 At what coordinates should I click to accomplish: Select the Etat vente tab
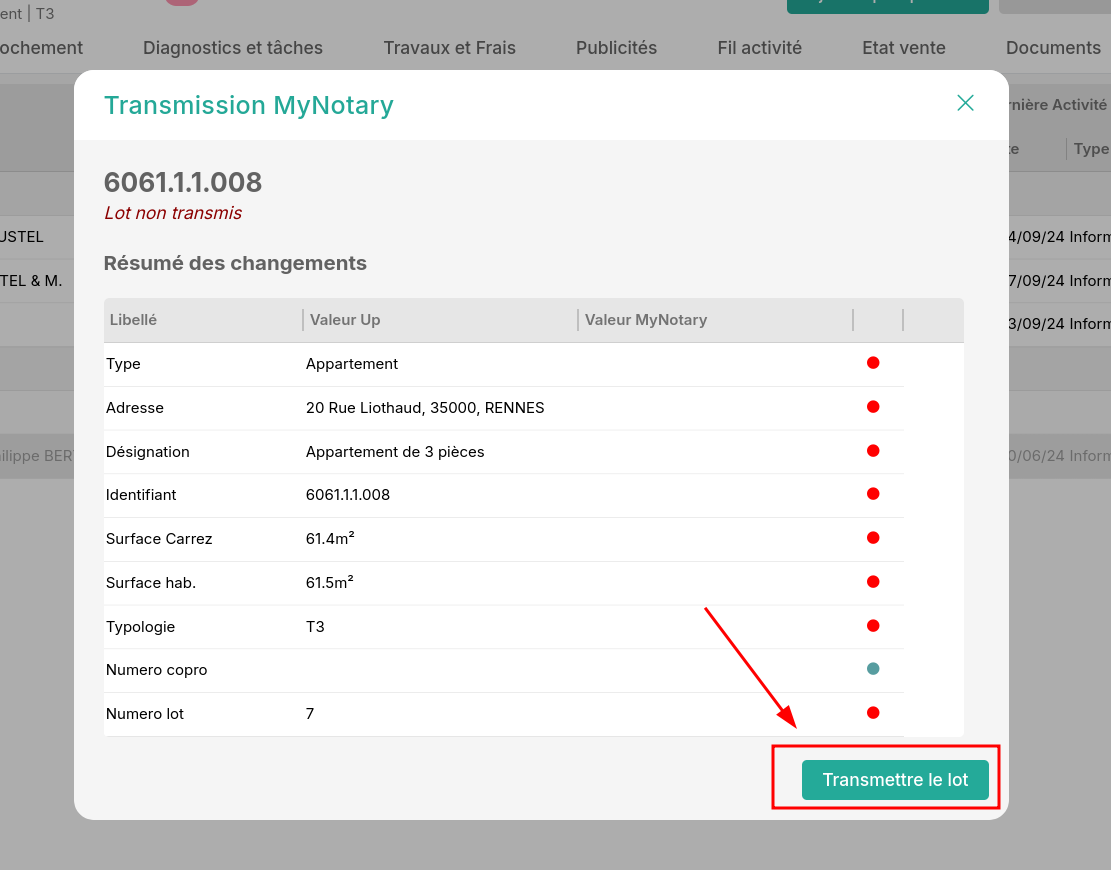[x=903, y=47]
